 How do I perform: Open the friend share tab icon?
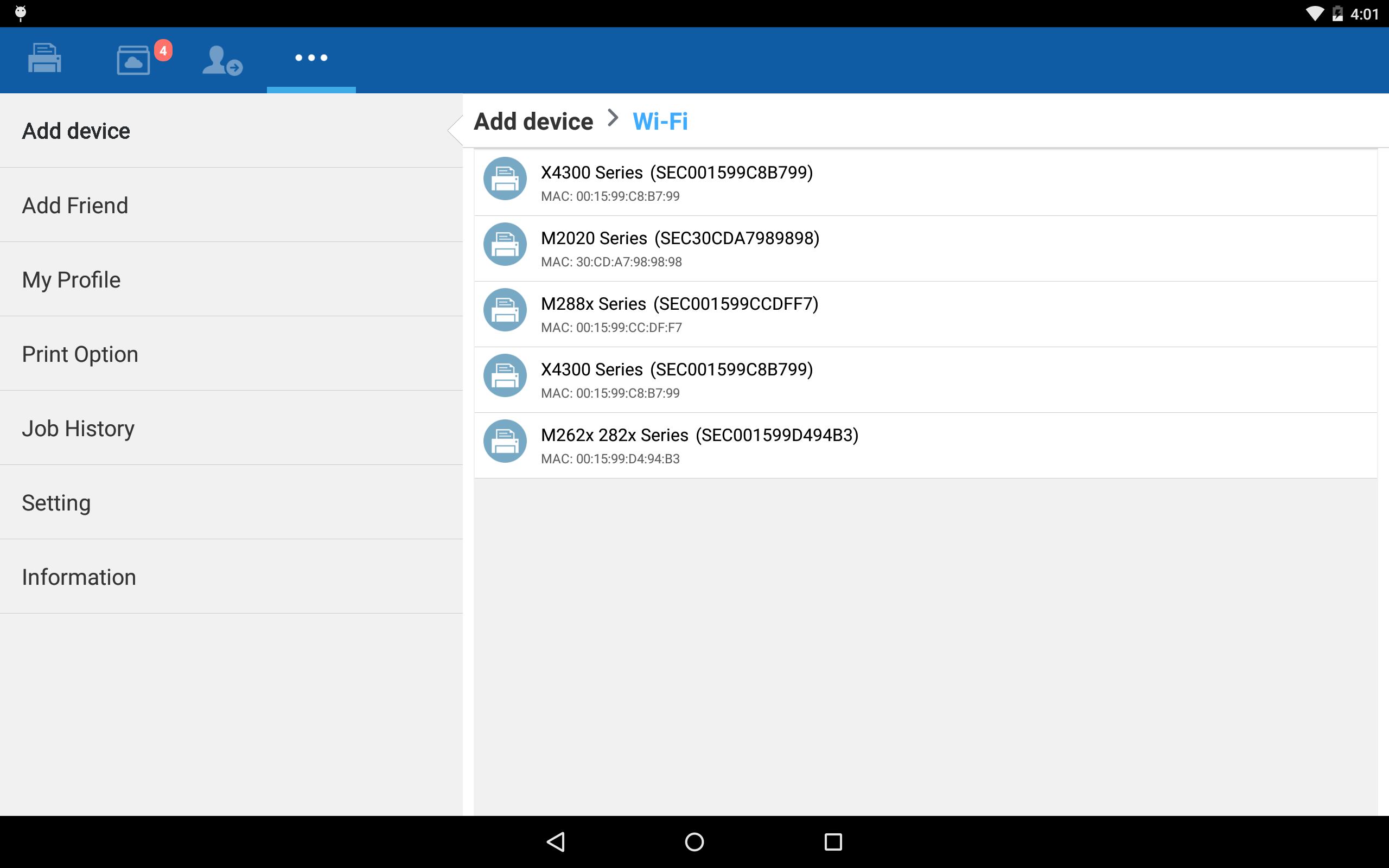[222, 60]
